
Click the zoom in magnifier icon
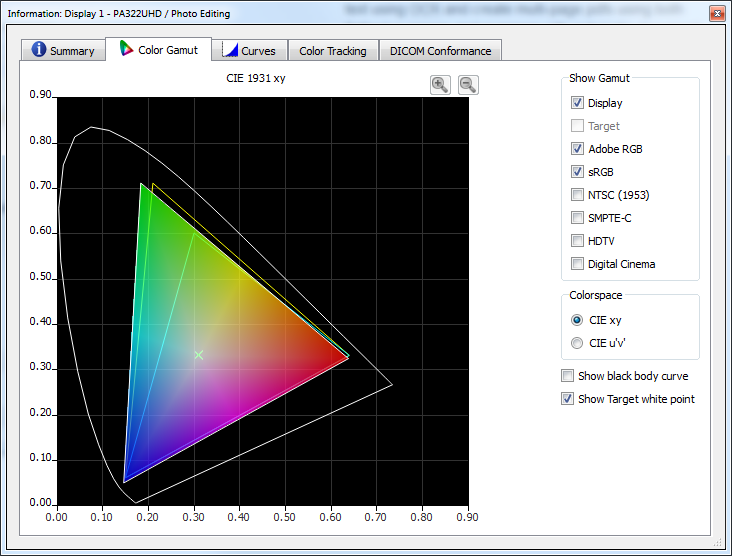tap(440, 85)
